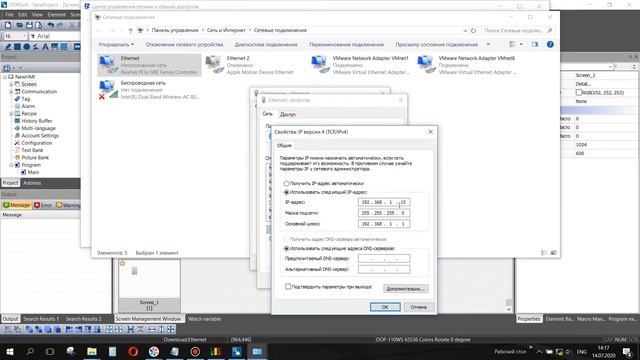Collapse the NewHMI root node
The height and width of the screenshot is (360, 640).
coord(5,77)
